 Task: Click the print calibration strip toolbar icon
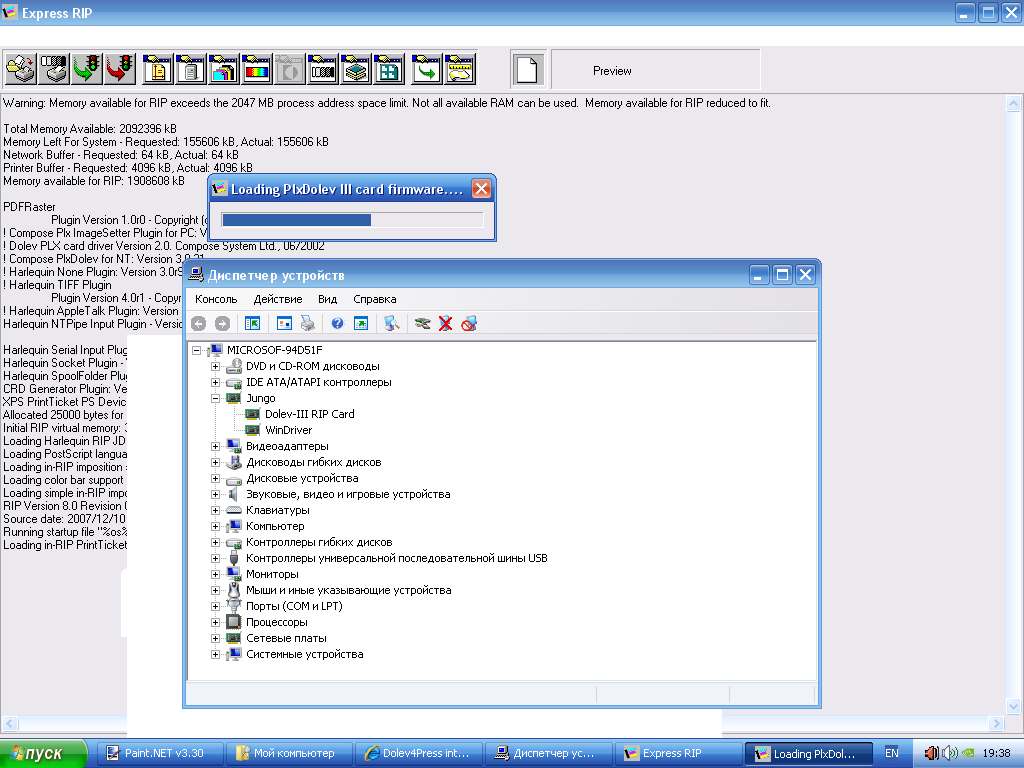click(54, 69)
